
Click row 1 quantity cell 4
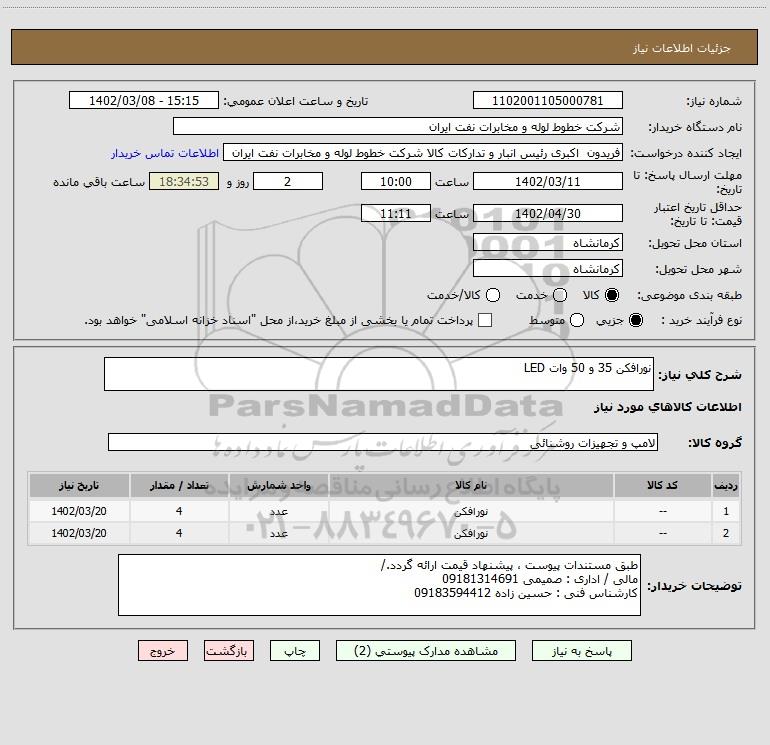(179, 511)
